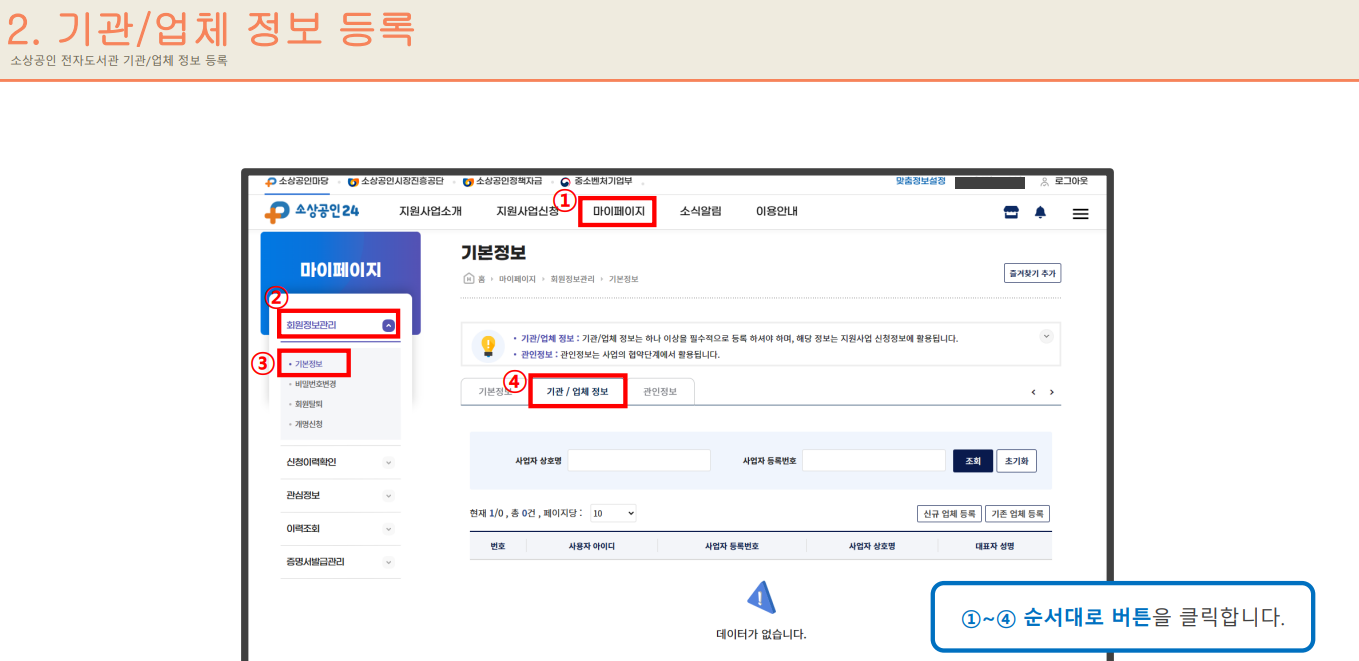The height and width of the screenshot is (661, 1359).
Task: Open the notification bell icon
Action: pos(1040,212)
